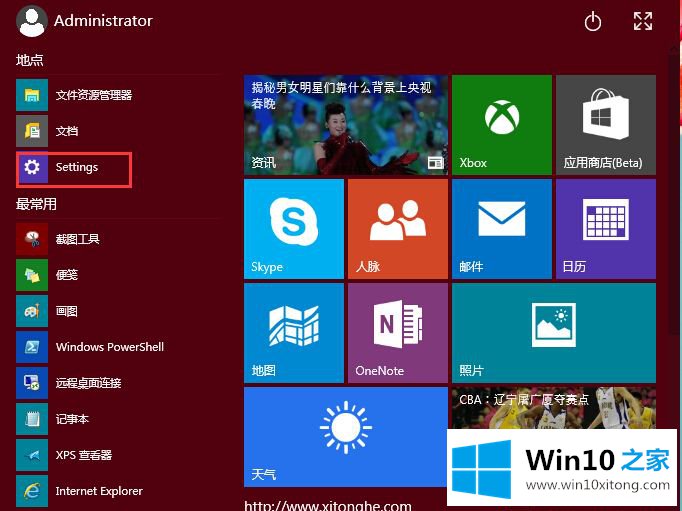Open the 邮件 mail tile

[x=502, y=229]
